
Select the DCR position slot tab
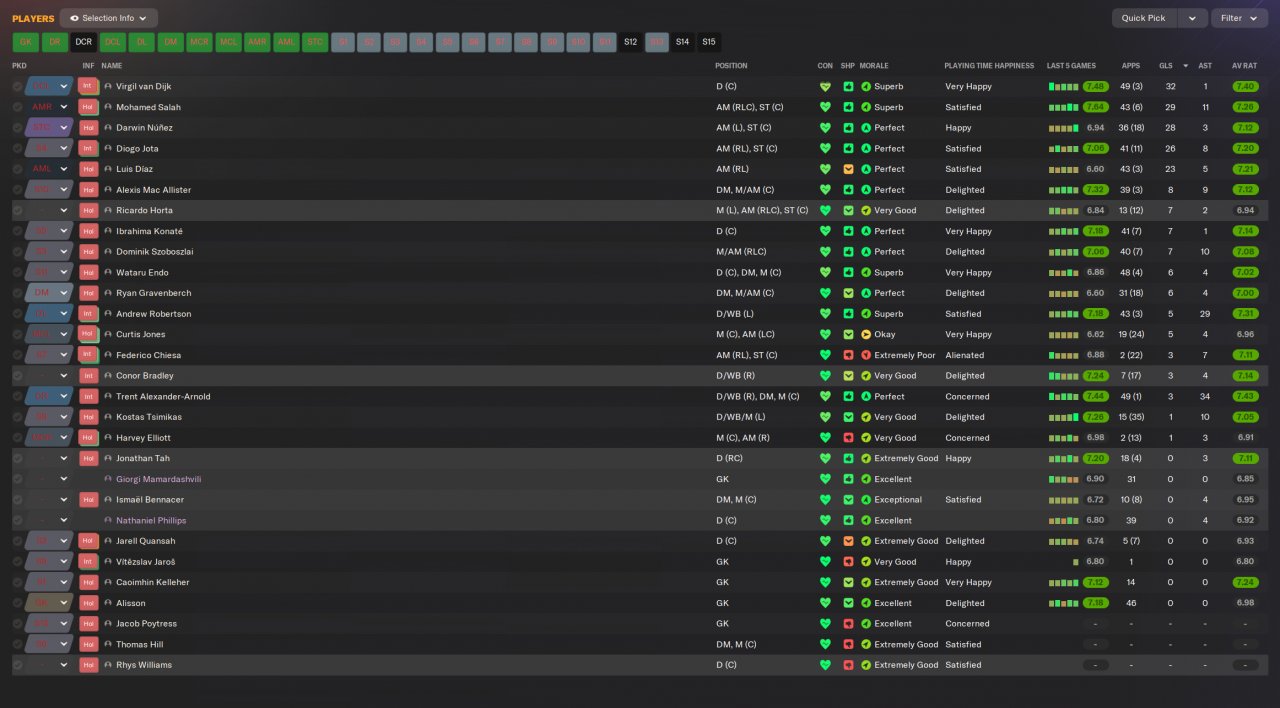(84, 42)
